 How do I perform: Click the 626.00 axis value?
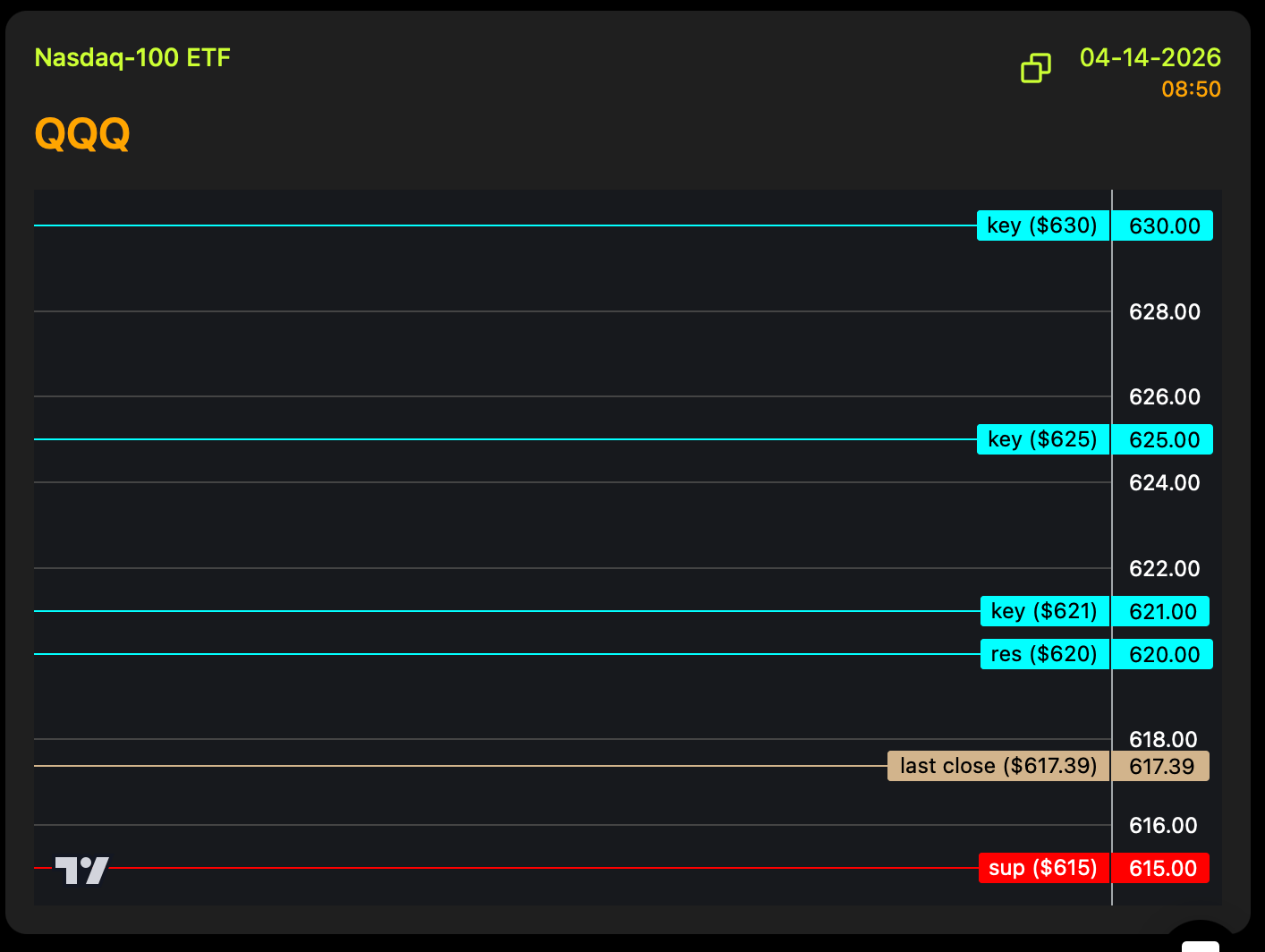(1165, 396)
